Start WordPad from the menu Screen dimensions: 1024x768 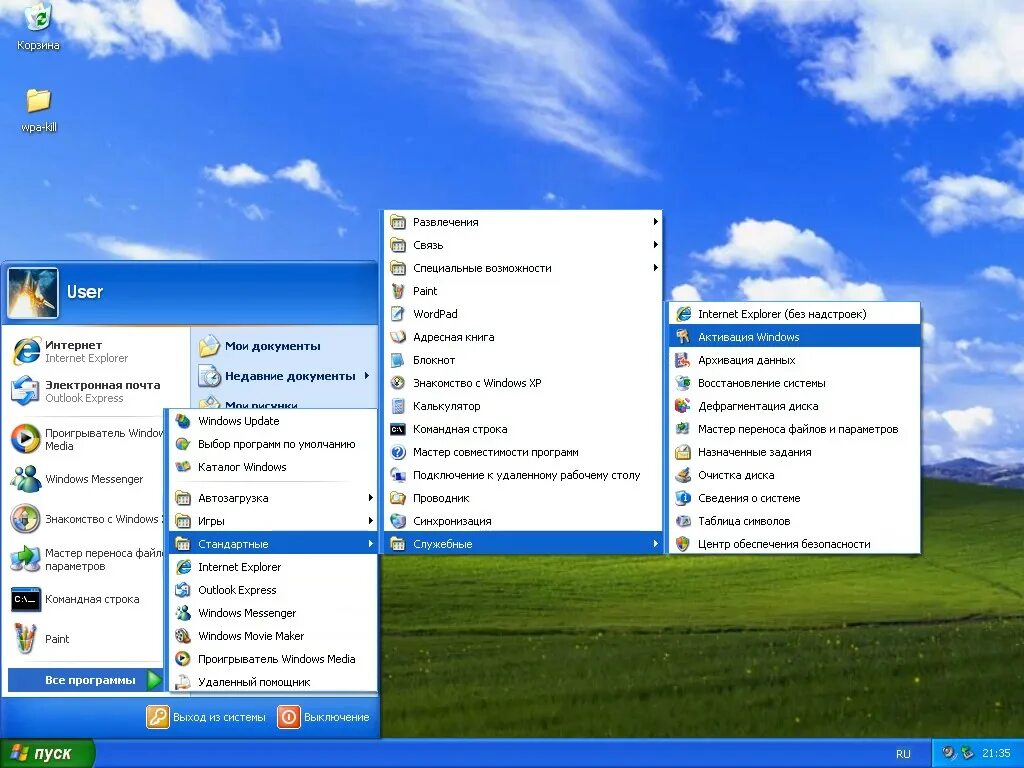point(434,314)
